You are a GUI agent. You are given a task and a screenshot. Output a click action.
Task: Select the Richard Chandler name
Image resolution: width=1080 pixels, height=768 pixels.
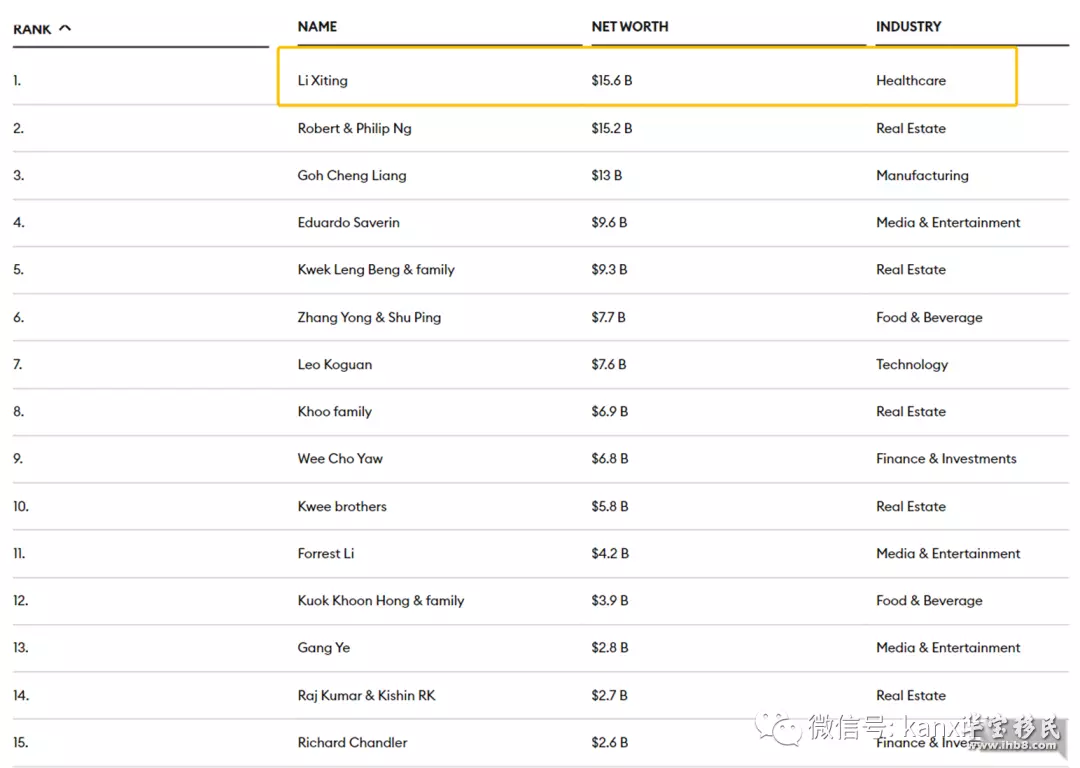[x=352, y=743]
